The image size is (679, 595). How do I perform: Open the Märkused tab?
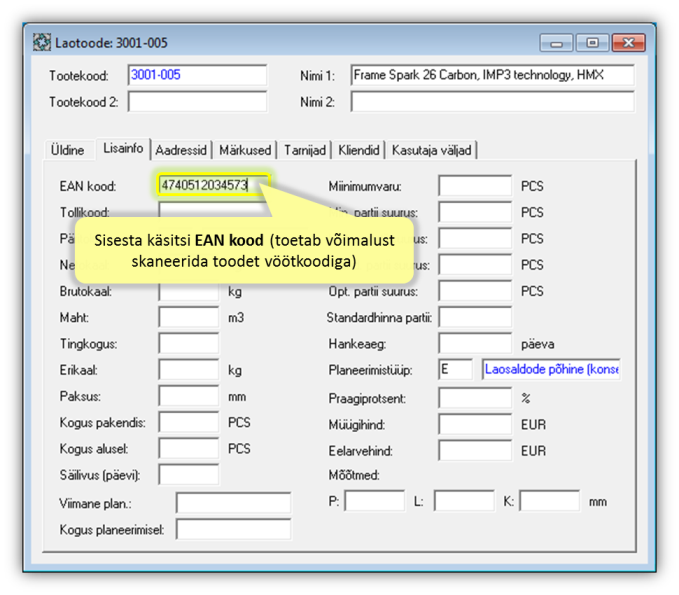[245, 150]
